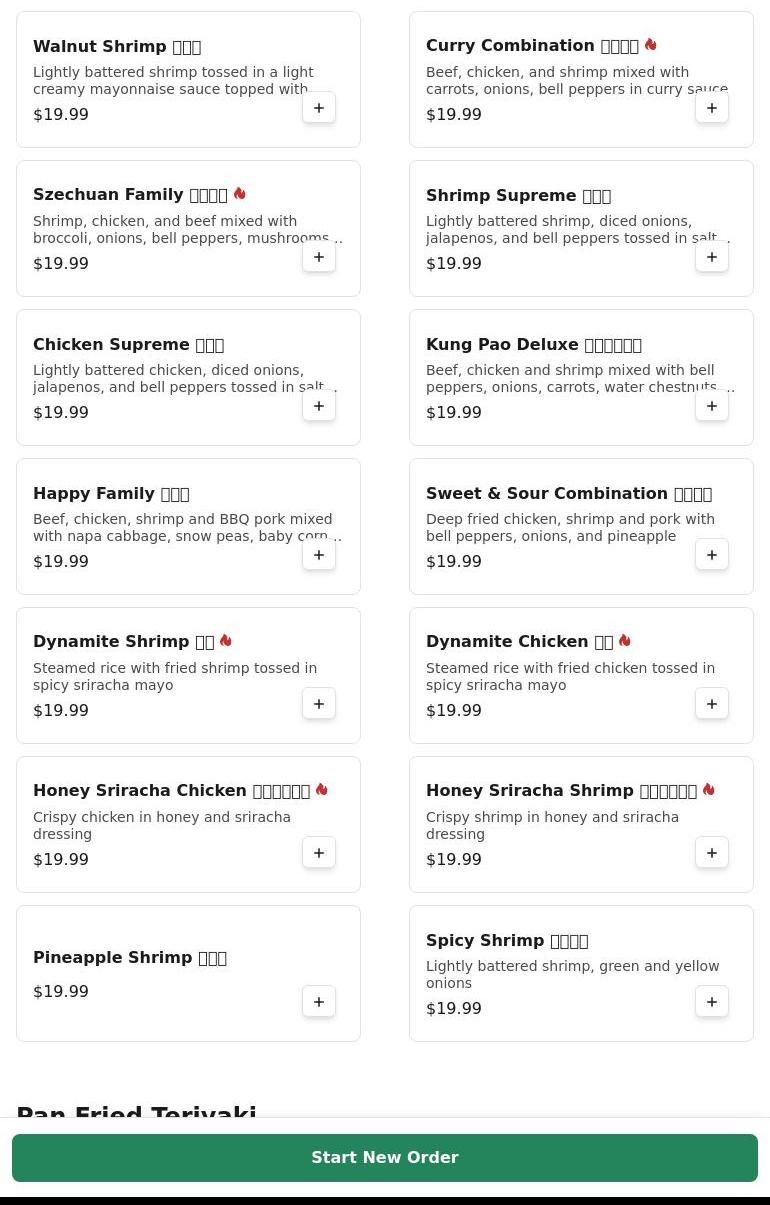This screenshot has width=770, height=1205.
Task: Add Curry Combination with plus button
Action: point(712,108)
